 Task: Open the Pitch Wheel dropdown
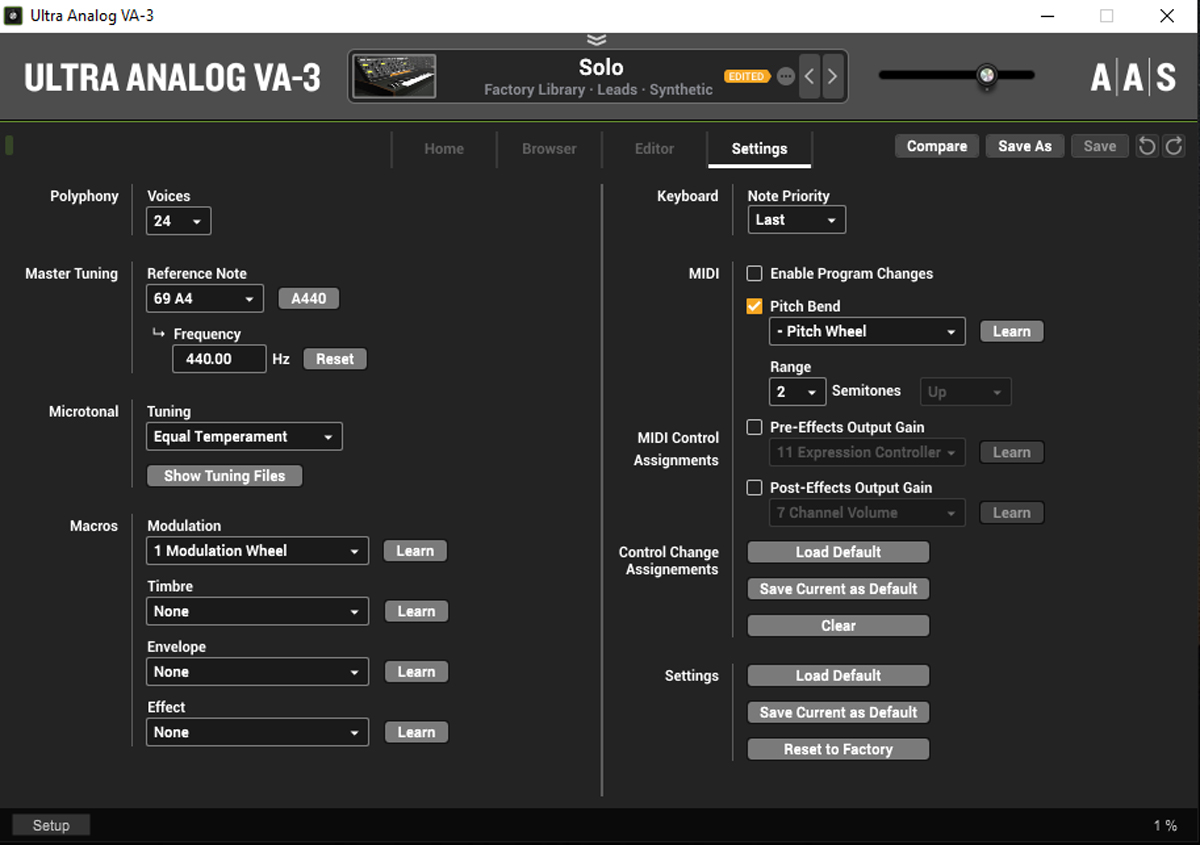[867, 331]
